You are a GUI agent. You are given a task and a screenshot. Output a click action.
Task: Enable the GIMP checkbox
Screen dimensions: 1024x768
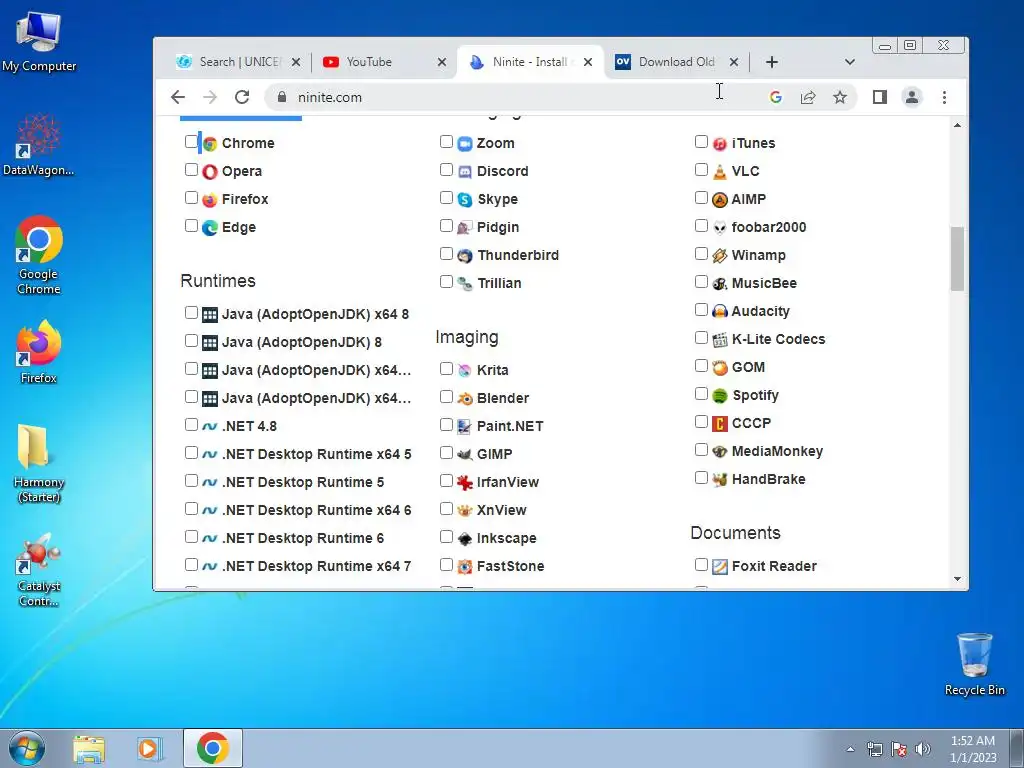[447, 453]
